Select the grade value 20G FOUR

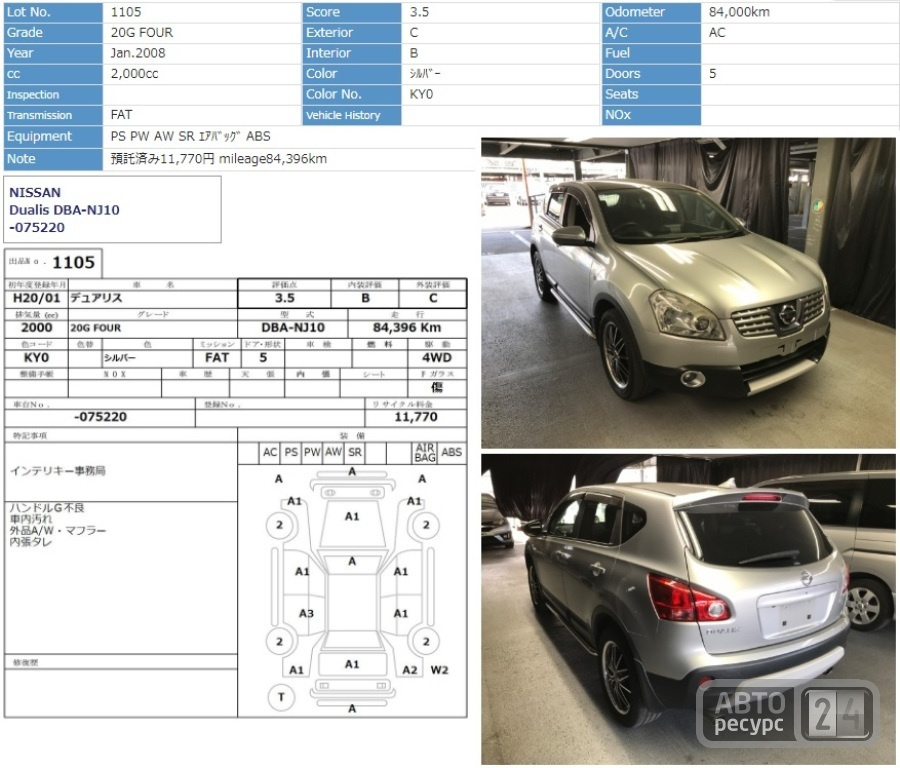[142, 32]
